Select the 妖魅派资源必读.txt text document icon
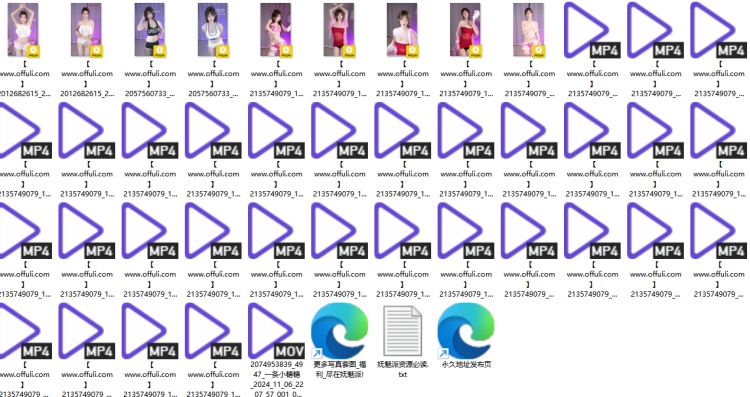Image resolution: width=750 pixels, height=397 pixels. click(x=403, y=331)
